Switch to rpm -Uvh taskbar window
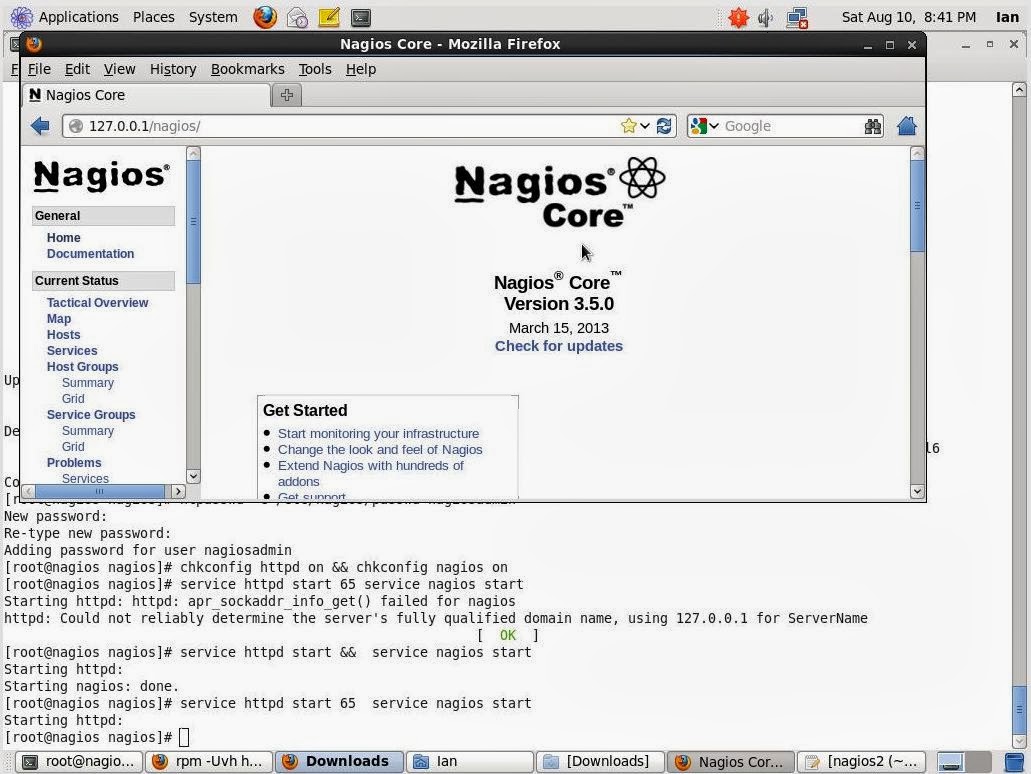Screen dimensions: 1031x774 pyautogui.click(x=208, y=762)
